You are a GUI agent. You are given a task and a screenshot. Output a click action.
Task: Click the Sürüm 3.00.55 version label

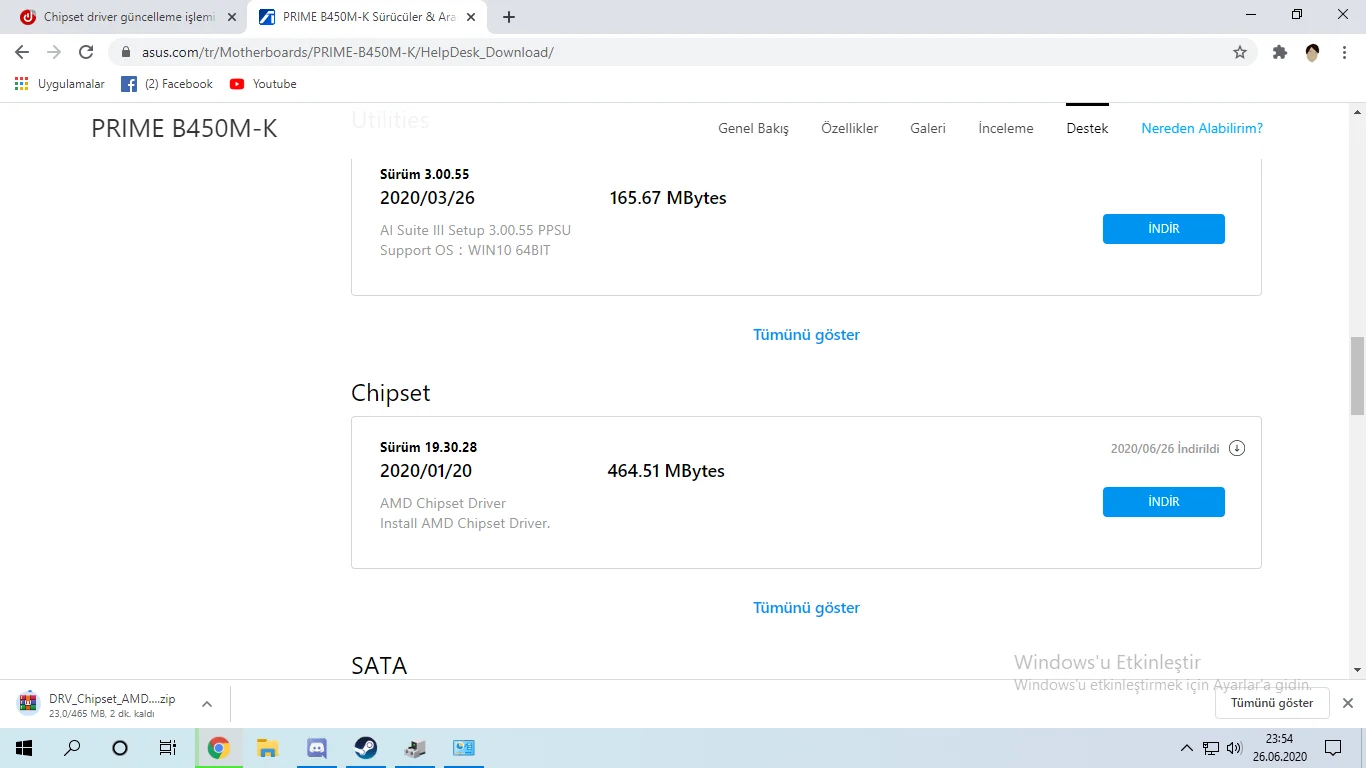click(x=424, y=174)
